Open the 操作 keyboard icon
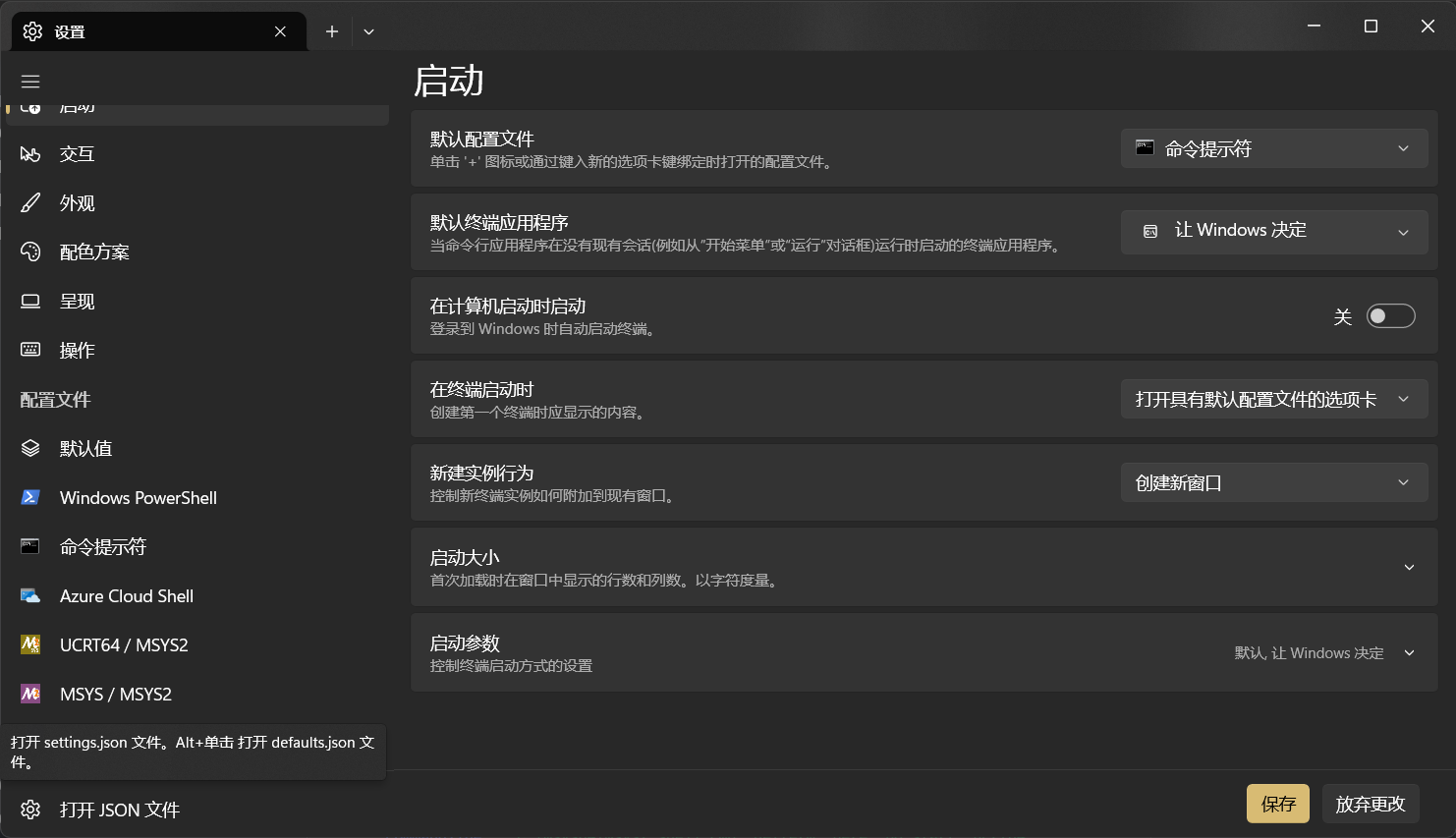This screenshot has width=1456, height=838. tap(30, 351)
